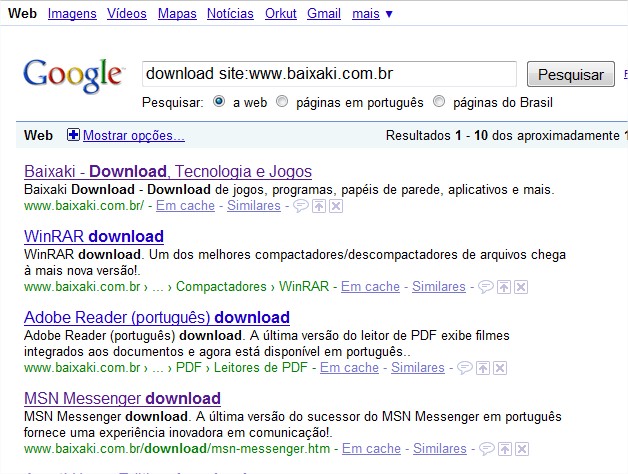Expand the 'mais' dropdown menu
The width and height of the screenshot is (628, 474).
click(x=372, y=14)
